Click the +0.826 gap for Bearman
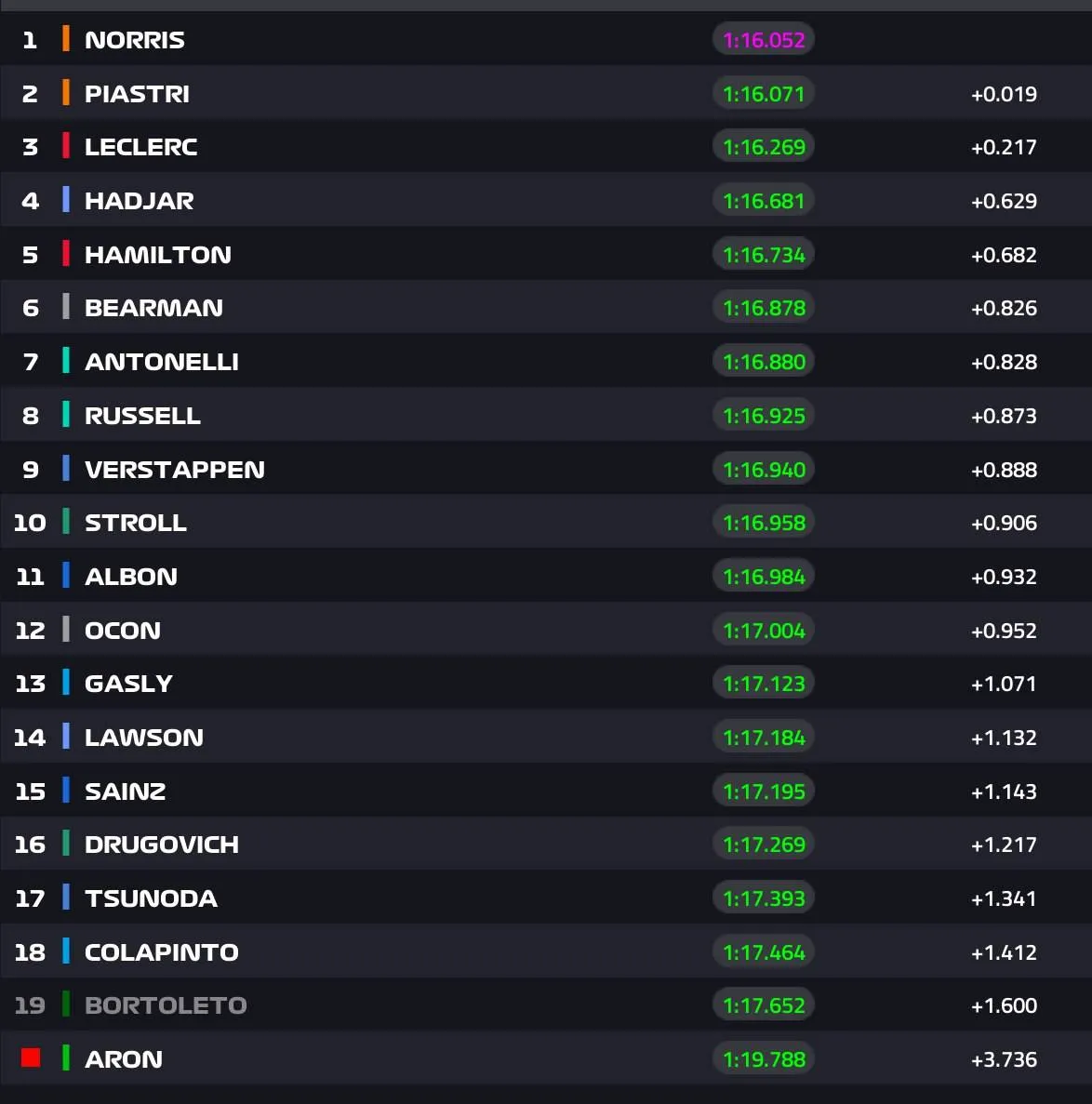 pos(1004,308)
